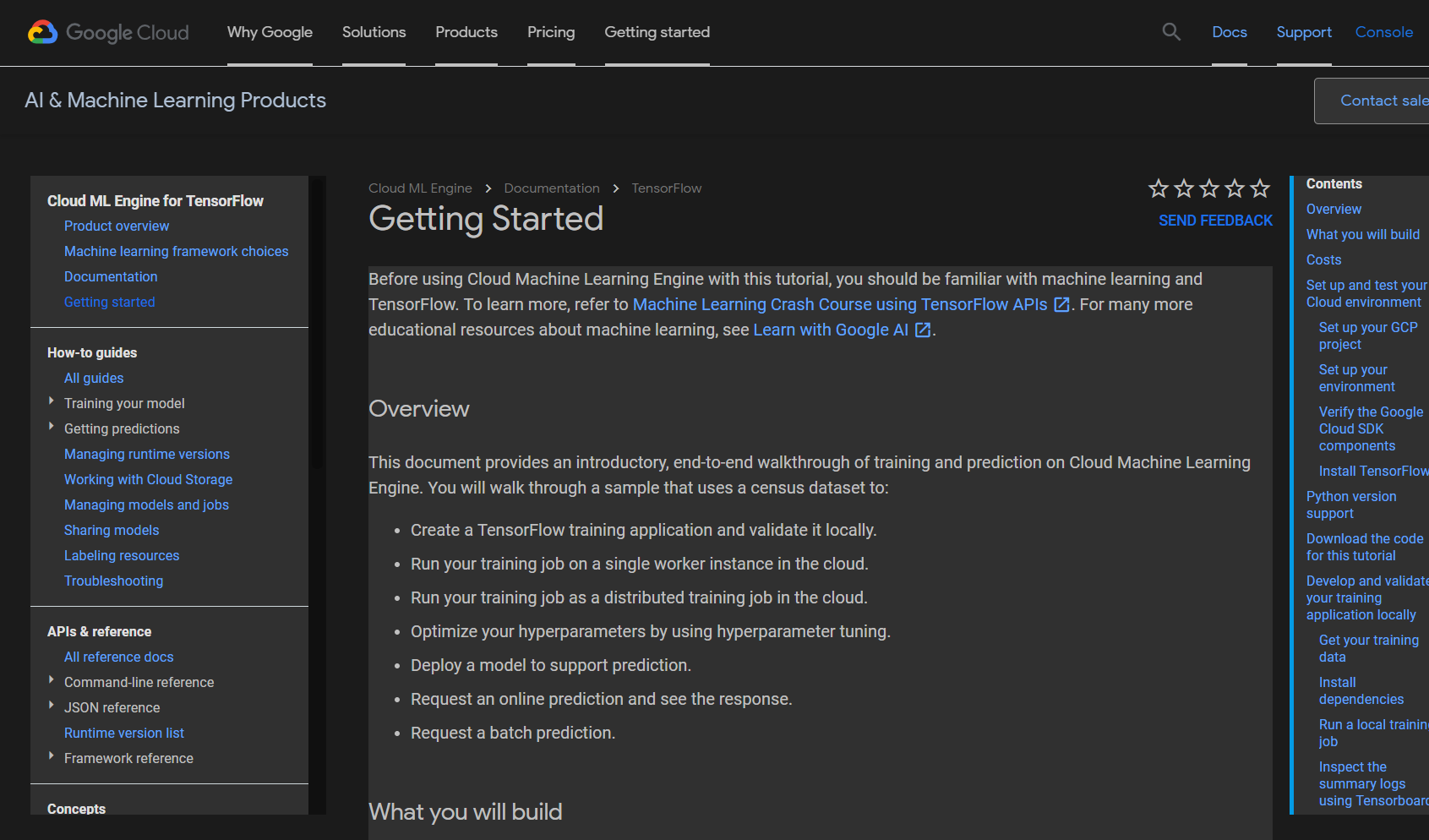Viewport: 1429px width, 840px height.
Task: Open Machine Learning Crash Course link
Action: 840,304
